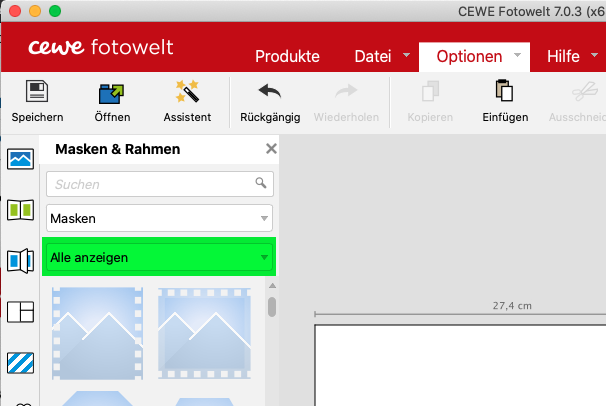
Task: Click the Speichern save icon
Action: [37, 91]
